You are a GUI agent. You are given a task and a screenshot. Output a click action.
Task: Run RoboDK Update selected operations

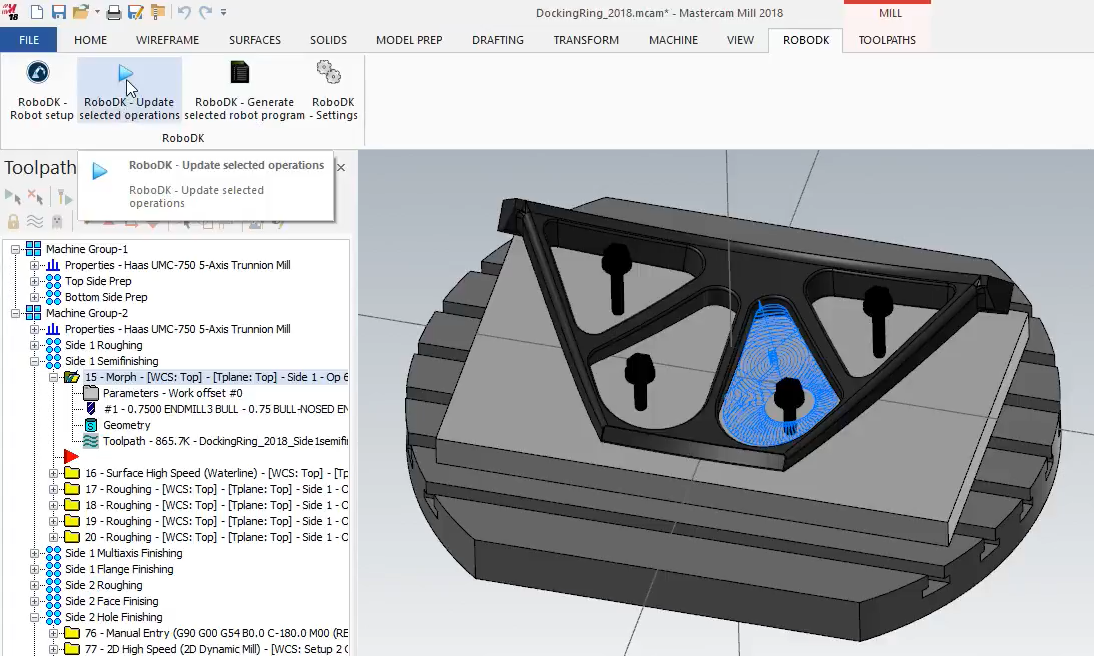coord(129,91)
